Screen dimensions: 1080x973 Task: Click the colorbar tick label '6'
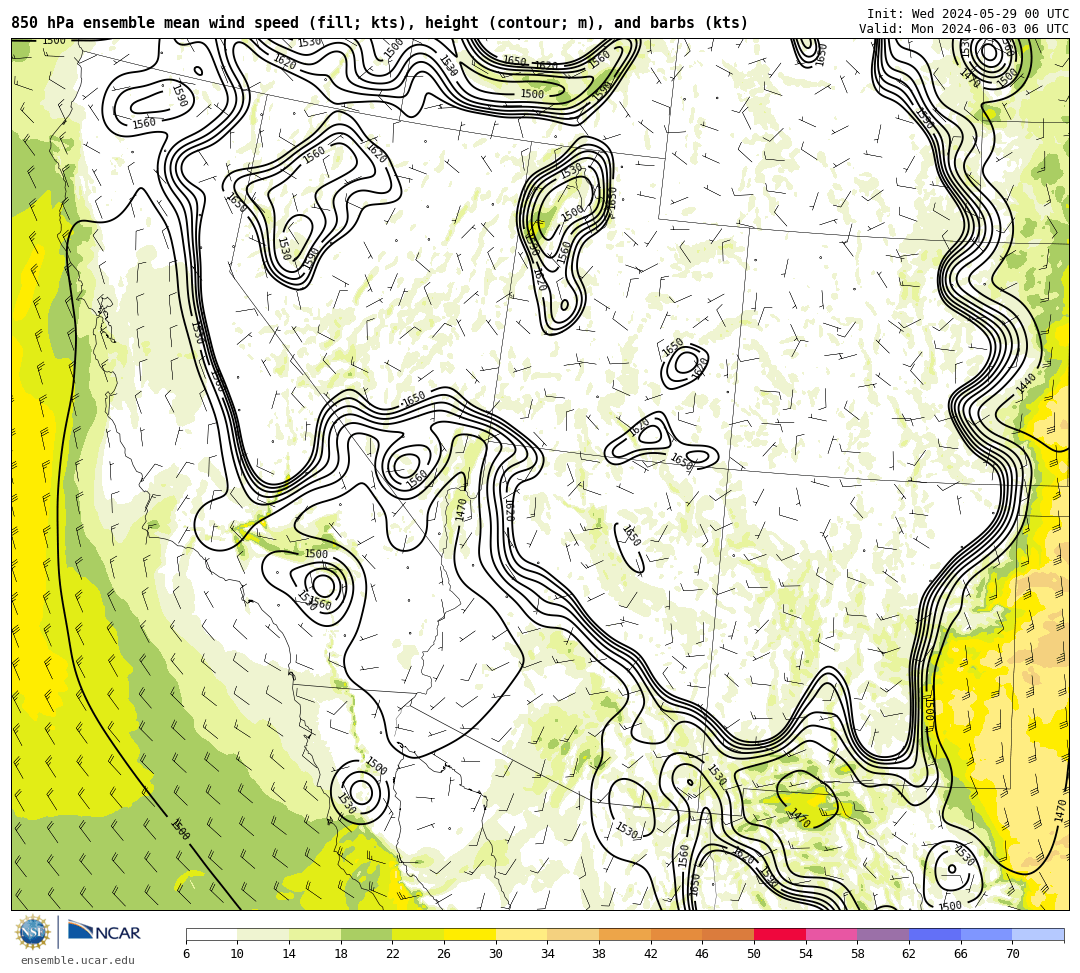(186, 954)
